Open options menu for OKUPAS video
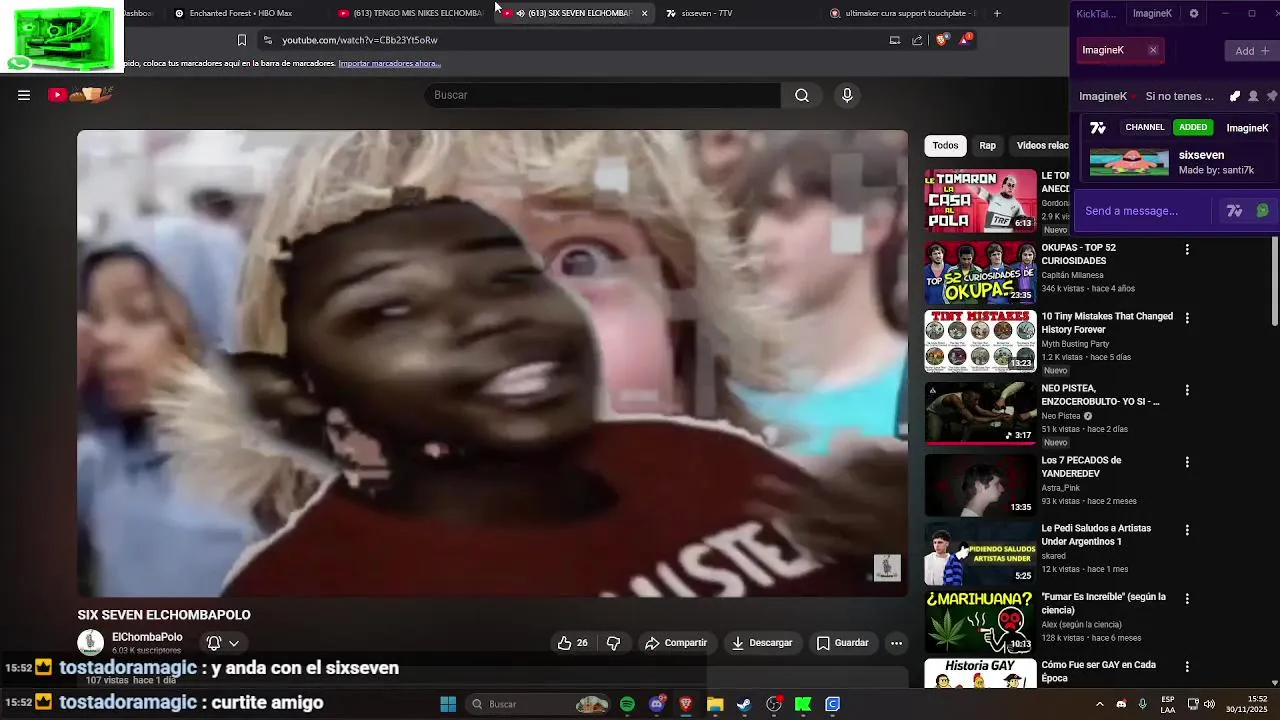 [x=1187, y=249]
